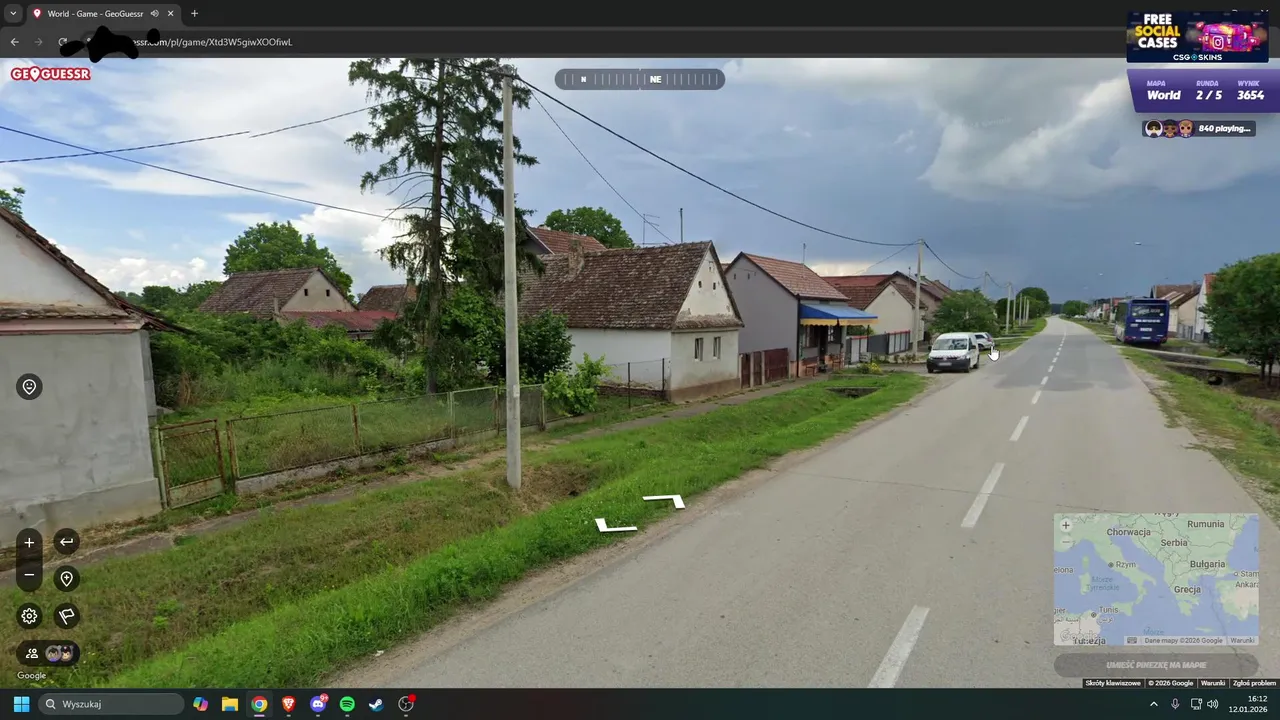This screenshot has width=1280, height=720.
Task: Open the emote reaction button on left
Action: (x=29, y=387)
